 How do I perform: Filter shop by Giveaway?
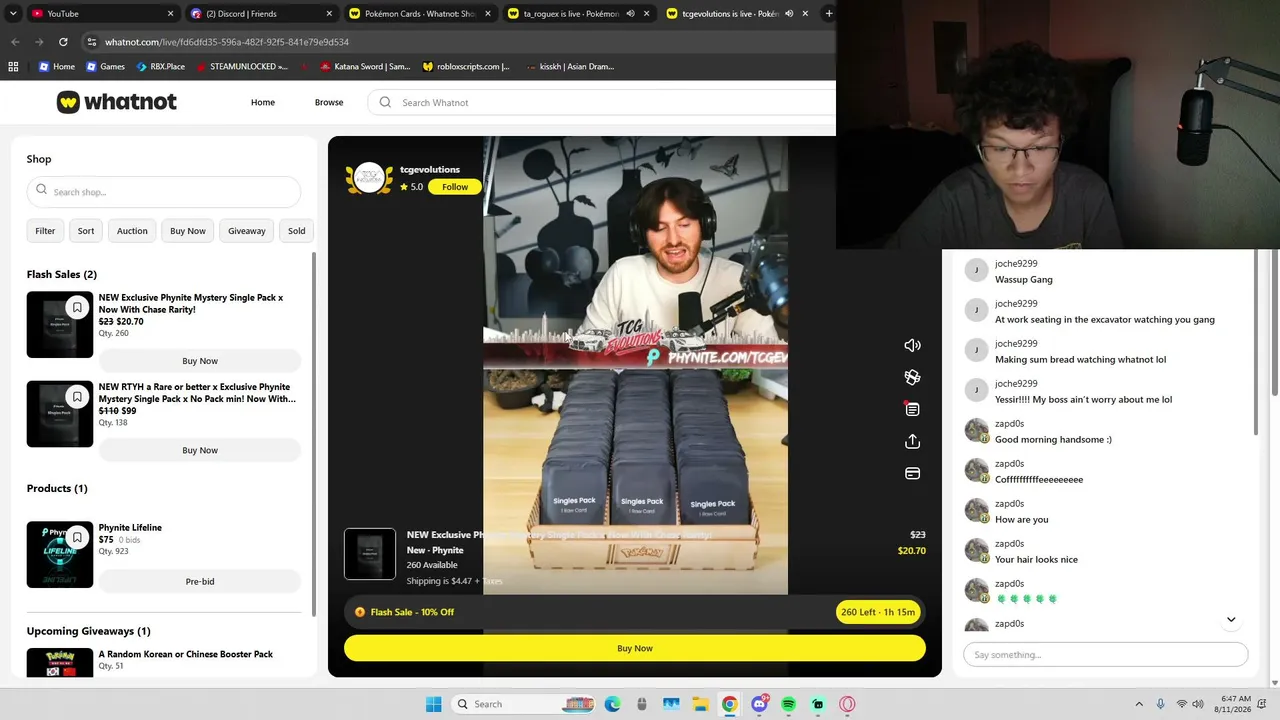pos(246,231)
